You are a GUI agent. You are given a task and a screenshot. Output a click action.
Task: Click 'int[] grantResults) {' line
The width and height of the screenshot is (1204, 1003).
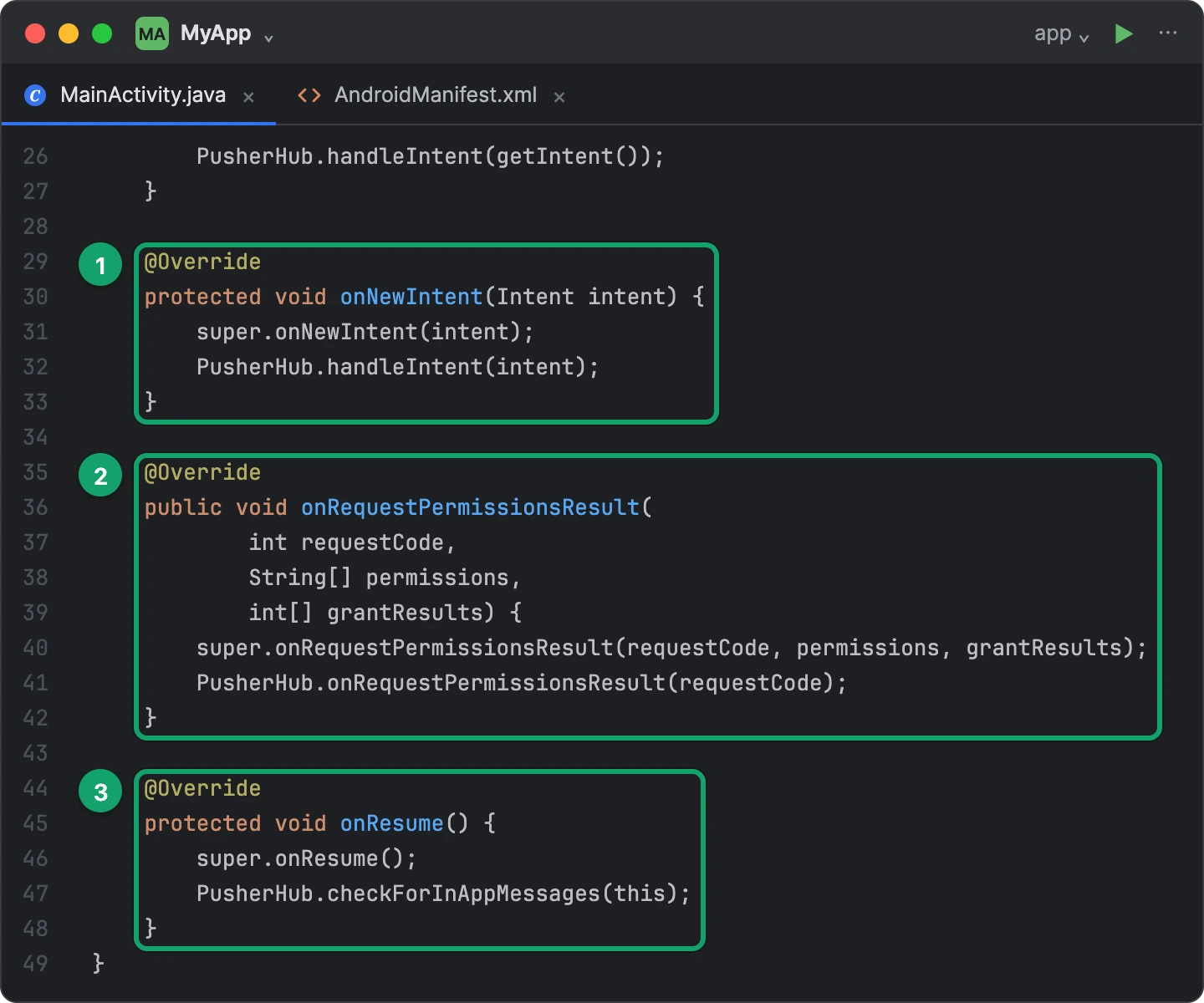pos(385,613)
